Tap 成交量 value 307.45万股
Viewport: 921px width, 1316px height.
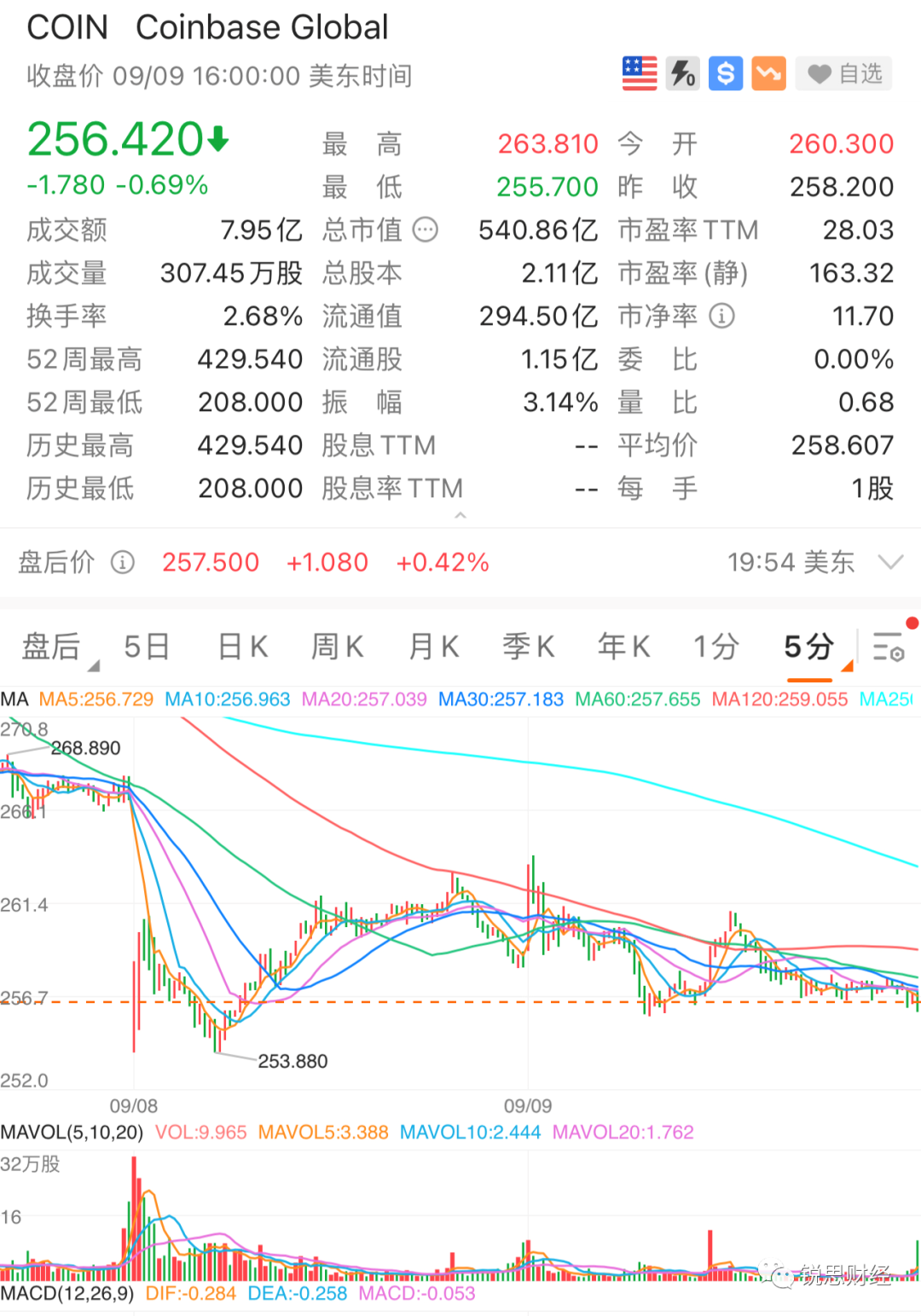coord(231,273)
